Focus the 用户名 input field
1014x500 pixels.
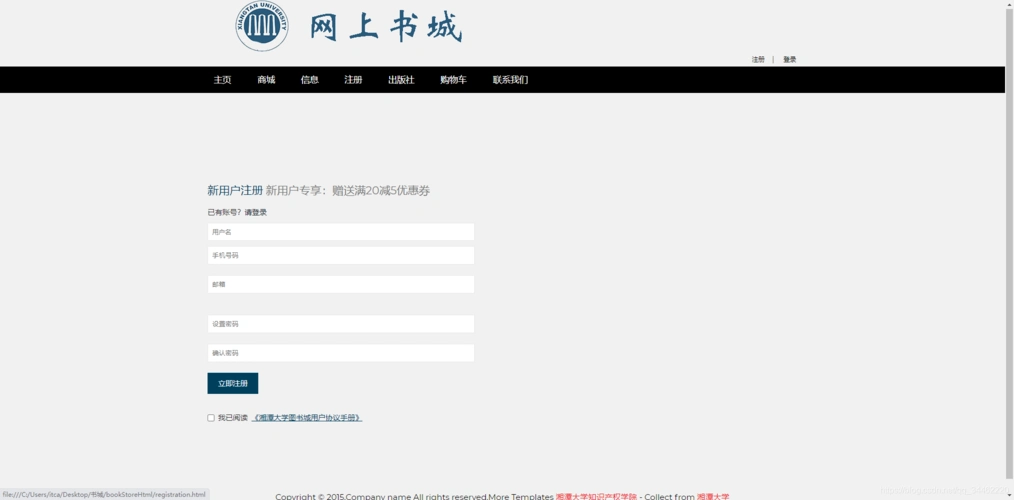click(341, 232)
